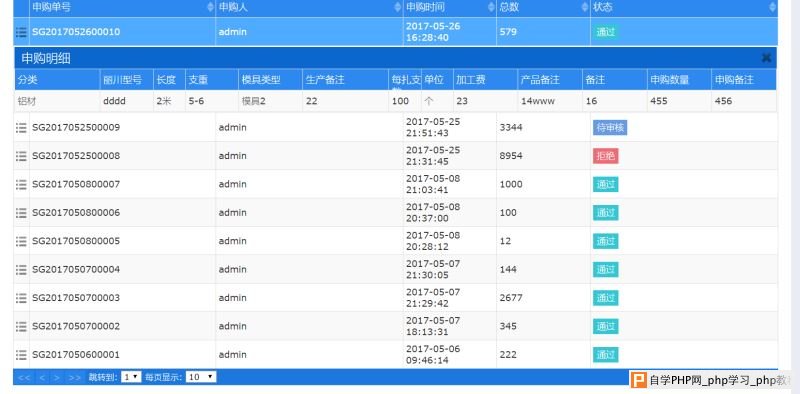Go to previous page with < button

pos(42,378)
